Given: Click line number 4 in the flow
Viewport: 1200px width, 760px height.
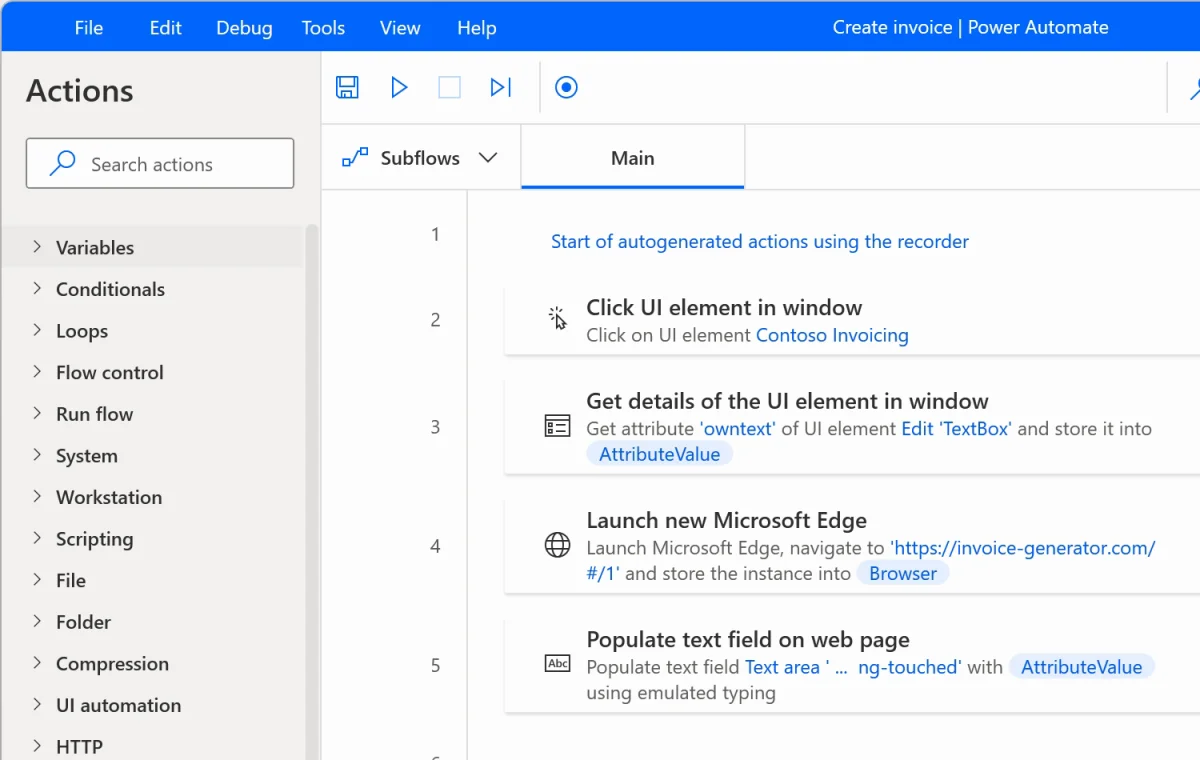Looking at the screenshot, I should (x=435, y=546).
